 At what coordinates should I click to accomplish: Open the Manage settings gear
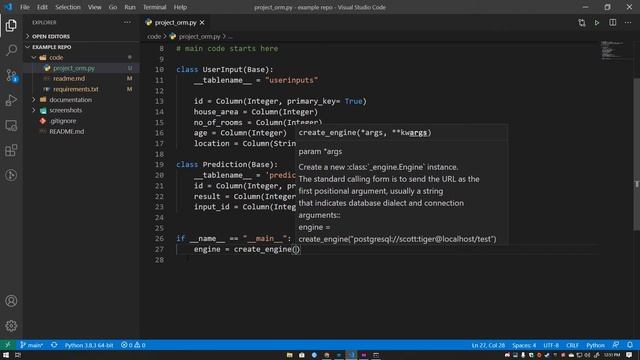(x=11, y=326)
